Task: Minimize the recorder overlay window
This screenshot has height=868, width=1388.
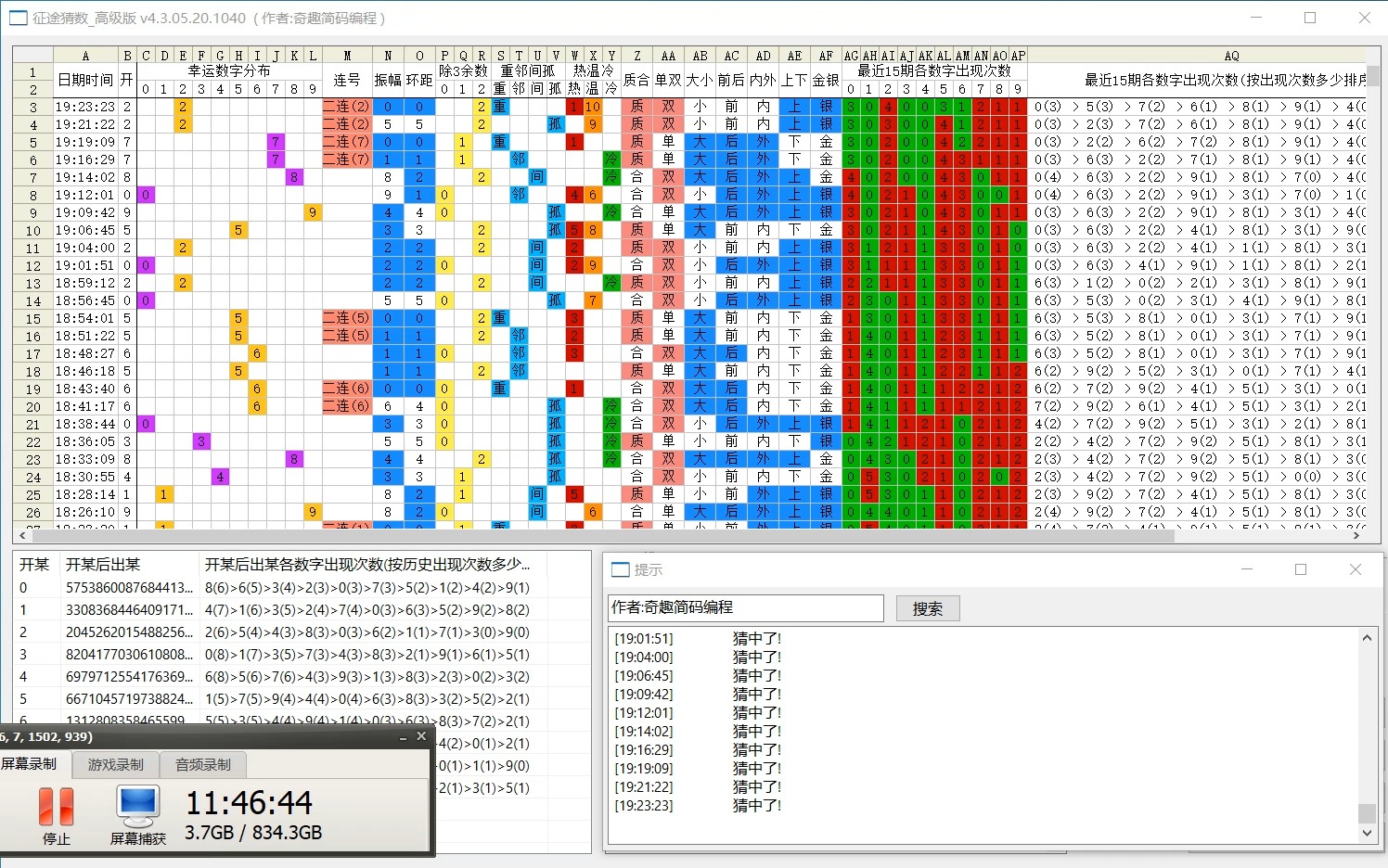Action: pyautogui.click(x=403, y=737)
